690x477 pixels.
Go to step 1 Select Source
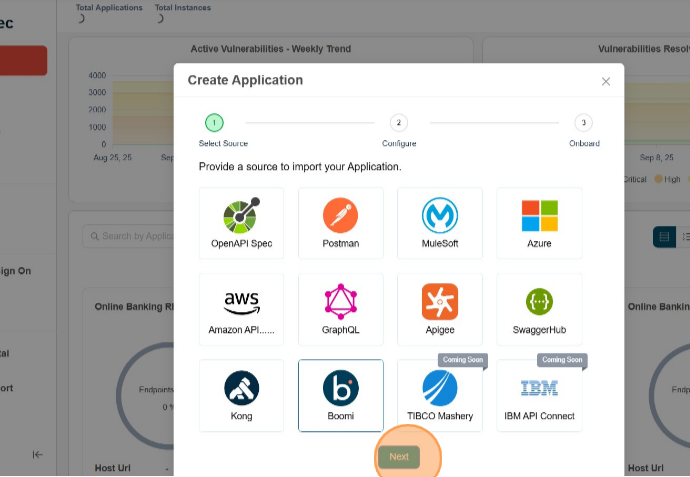coord(214,123)
